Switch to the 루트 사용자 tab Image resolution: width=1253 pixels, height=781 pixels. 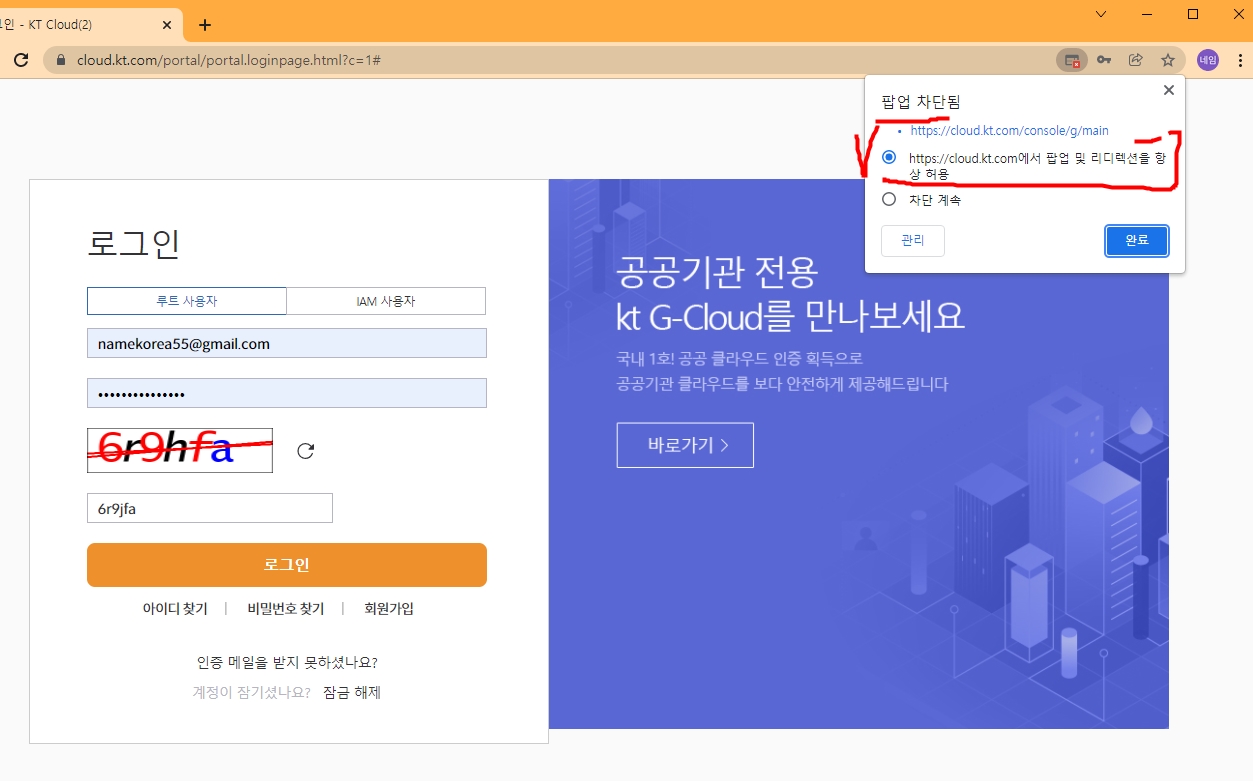tap(187, 301)
